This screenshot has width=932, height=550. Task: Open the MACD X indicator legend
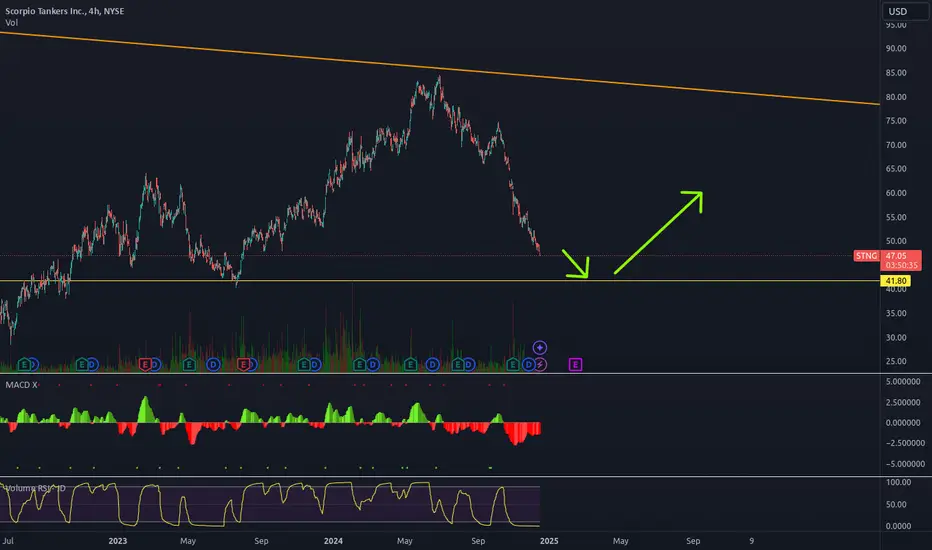pyautogui.click(x=21, y=385)
